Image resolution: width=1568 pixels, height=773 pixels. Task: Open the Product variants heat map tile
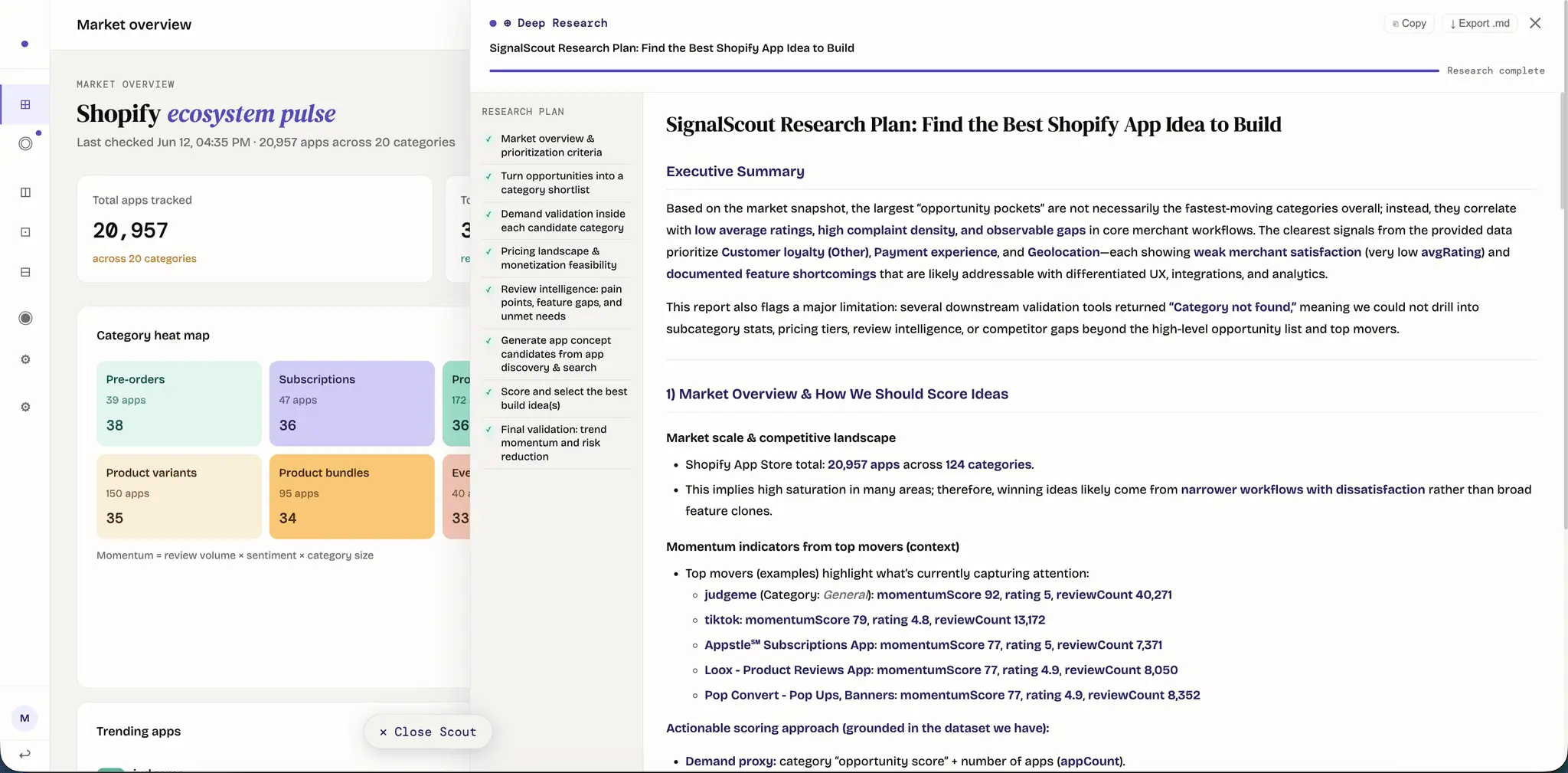tap(179, 496)
